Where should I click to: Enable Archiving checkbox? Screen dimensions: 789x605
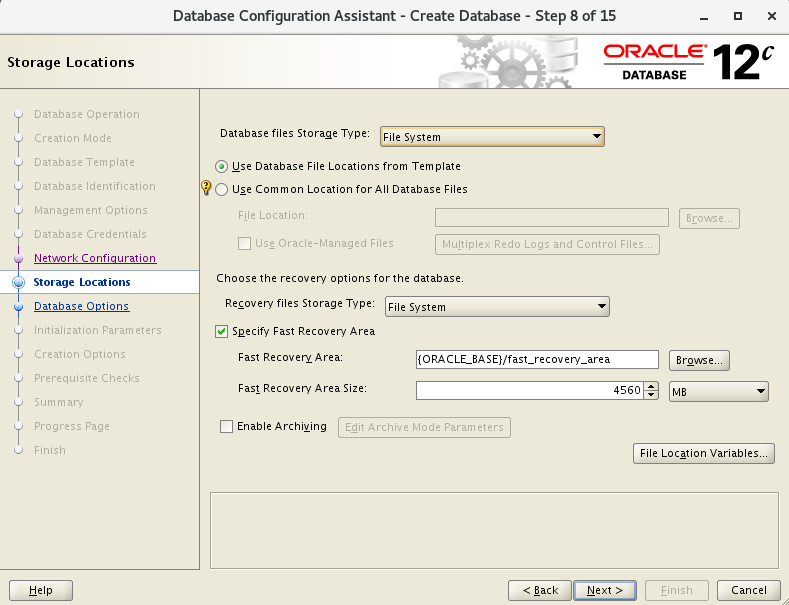pyautogui.click(x=226, y=427)
